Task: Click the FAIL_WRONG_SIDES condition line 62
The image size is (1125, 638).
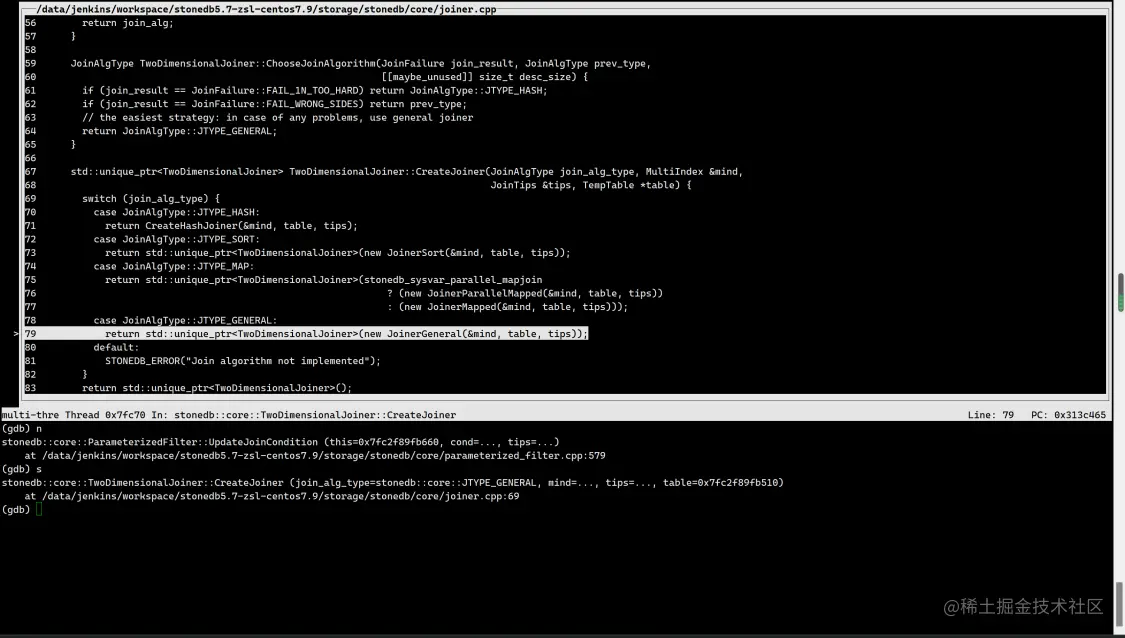Action: (274, 104)
